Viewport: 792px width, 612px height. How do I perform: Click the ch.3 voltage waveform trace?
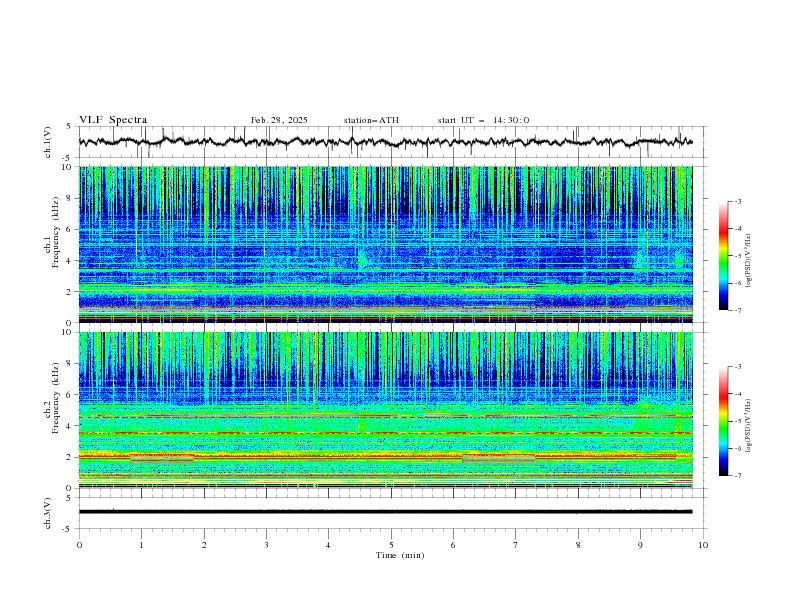point(385,512)
